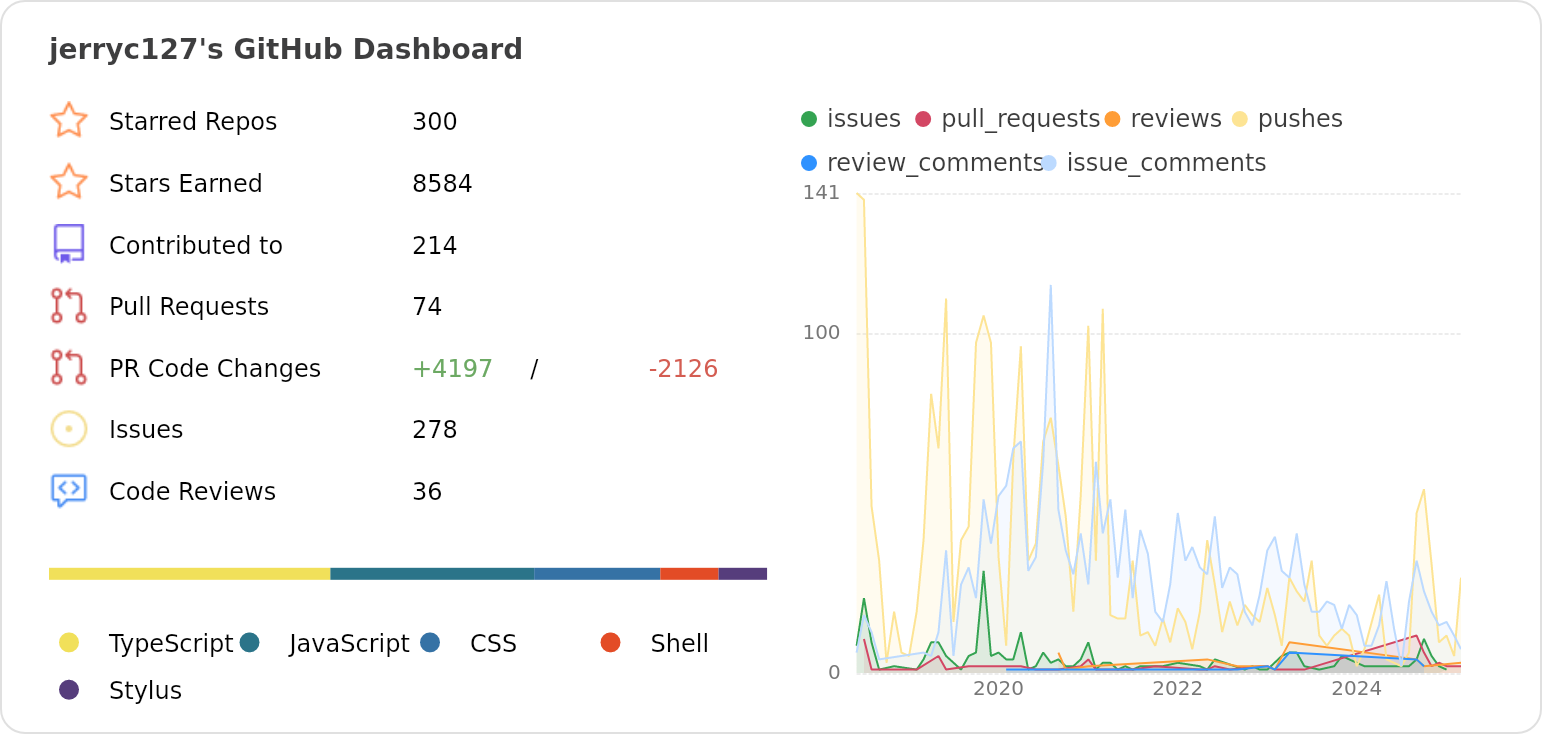Click the issue_comments legend text
The width and height of the screenshot is (1542, 734).
(1167, 163)
